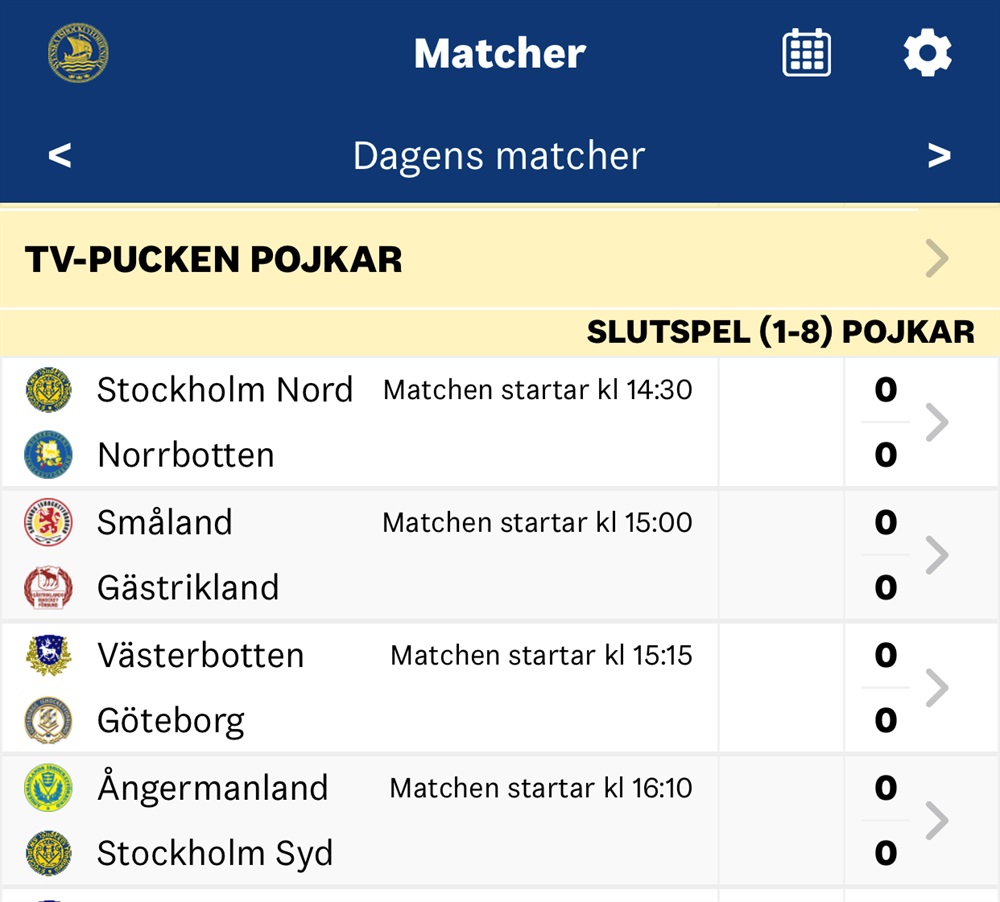Open Ångermanland vs Stockholm Syd match chevron

937,820
